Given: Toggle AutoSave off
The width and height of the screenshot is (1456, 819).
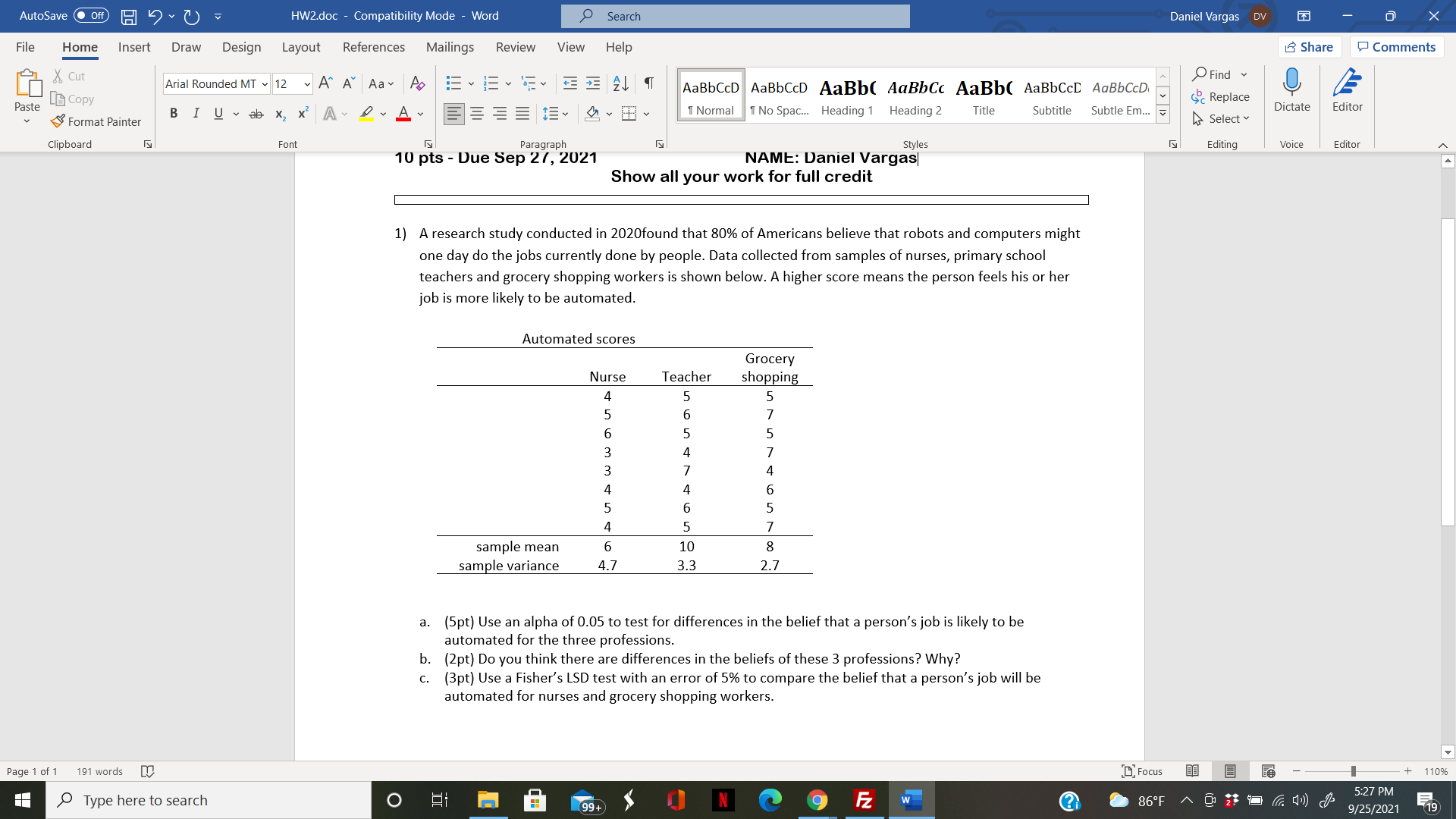Looking at the screenshot, I should pyautogui.click(x=90, y=15).
